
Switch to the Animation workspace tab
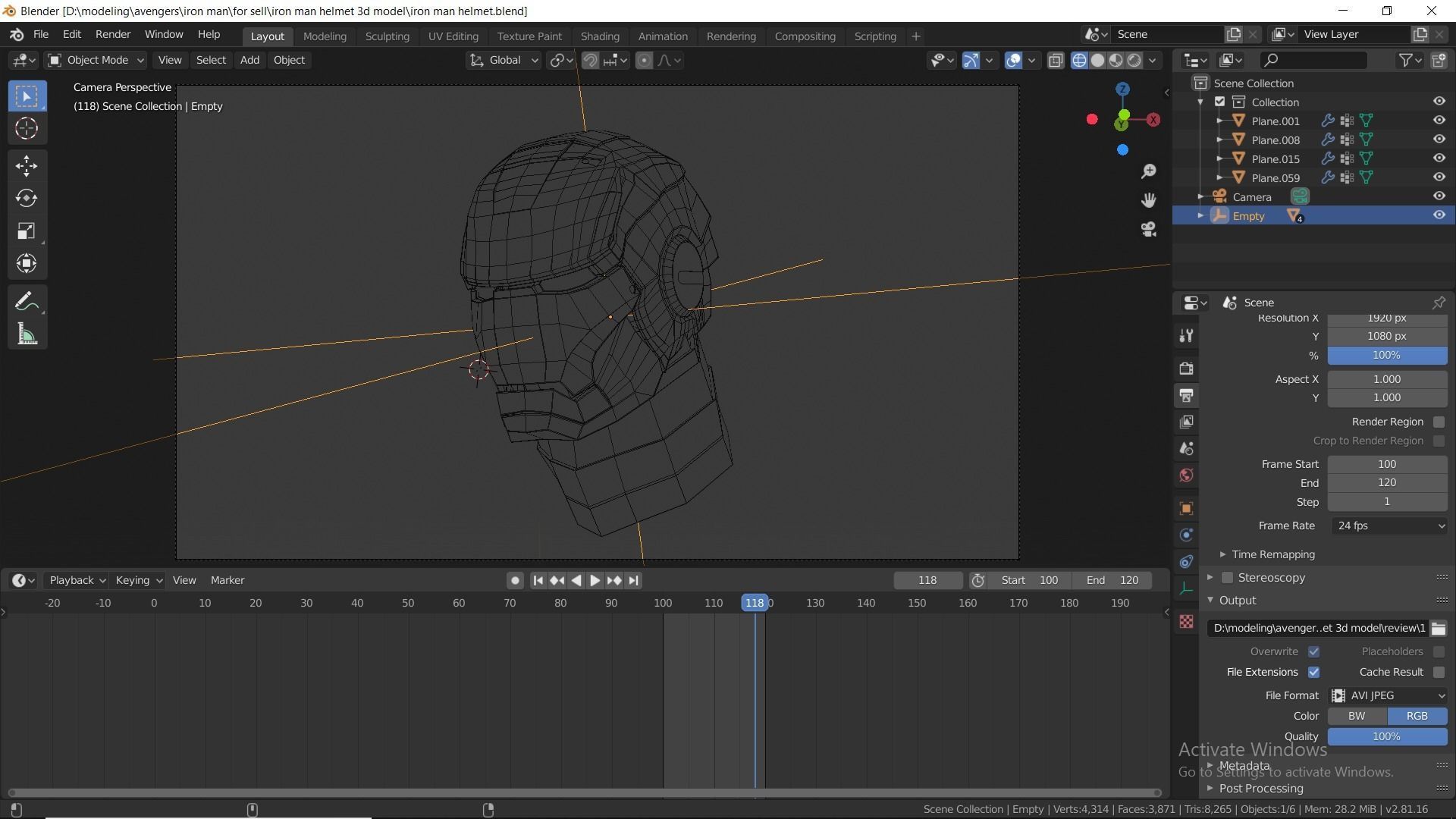663,36
